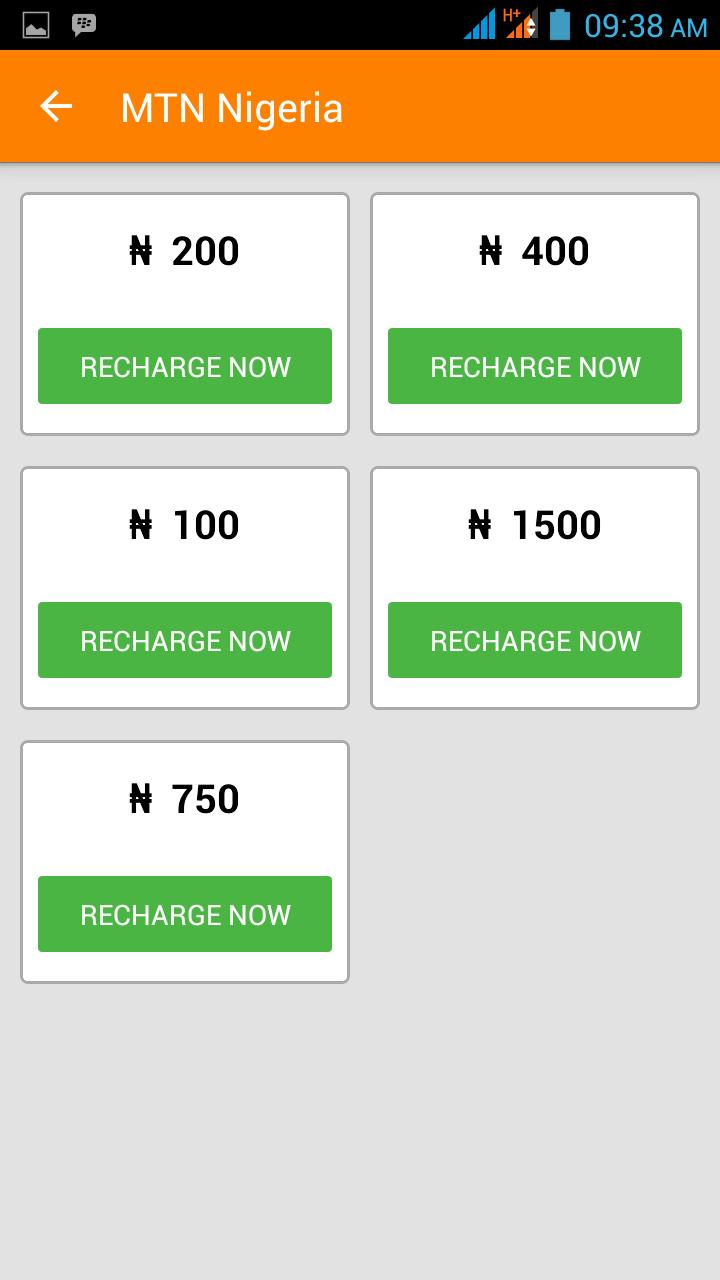Pick the ₦750 amount label
This screenshot has height=1280, width=720.
[x=185, y=799]
